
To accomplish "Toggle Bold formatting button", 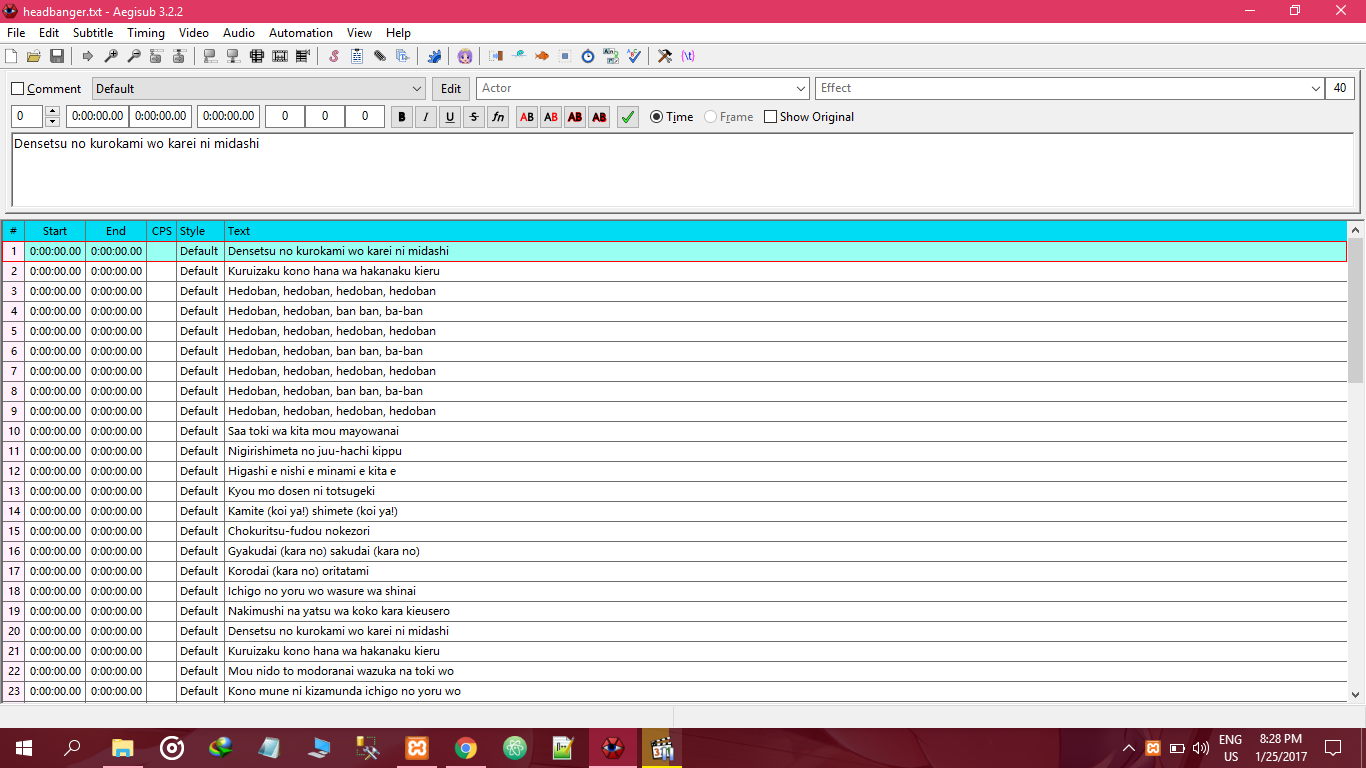I will click(402, 117).
